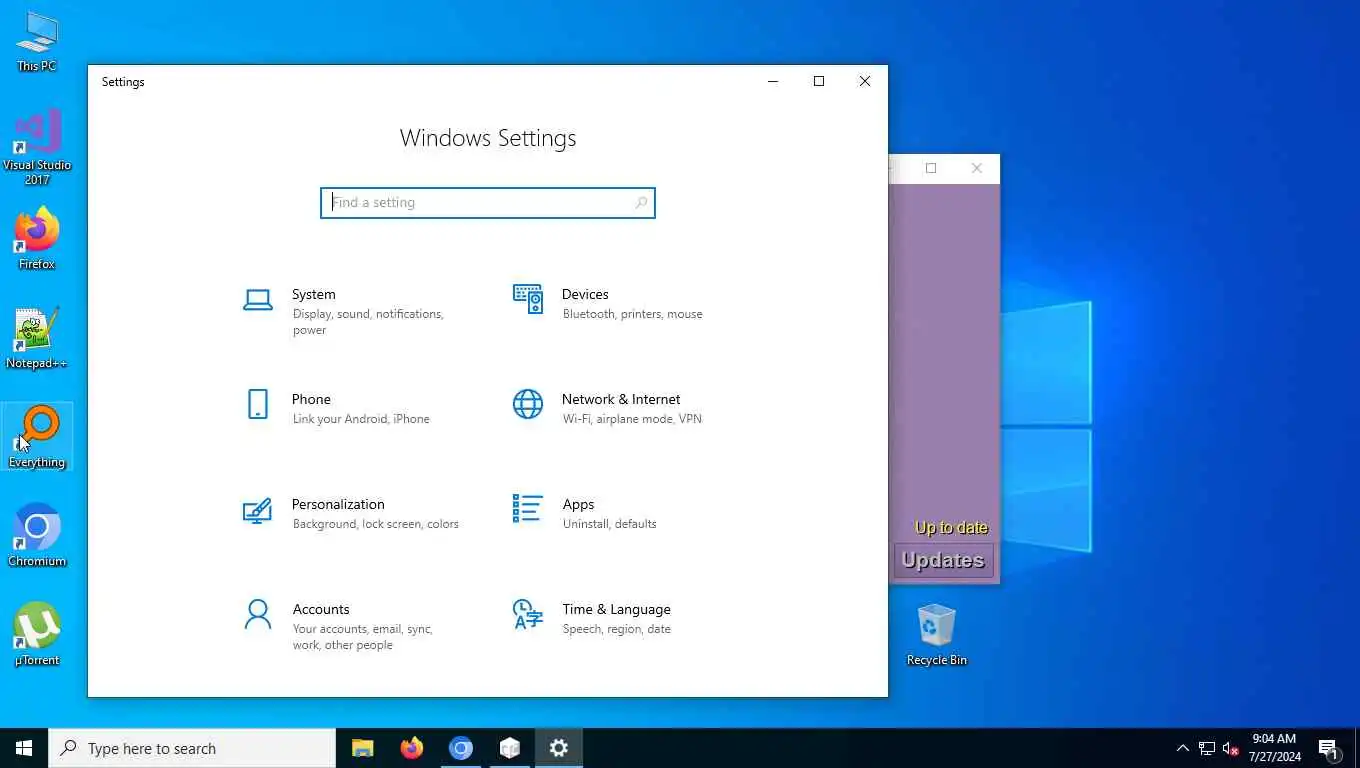Click the 'Up to date' status text
Image resolution: width=1360 pixels, height=768 pixels.
[951, 527]
